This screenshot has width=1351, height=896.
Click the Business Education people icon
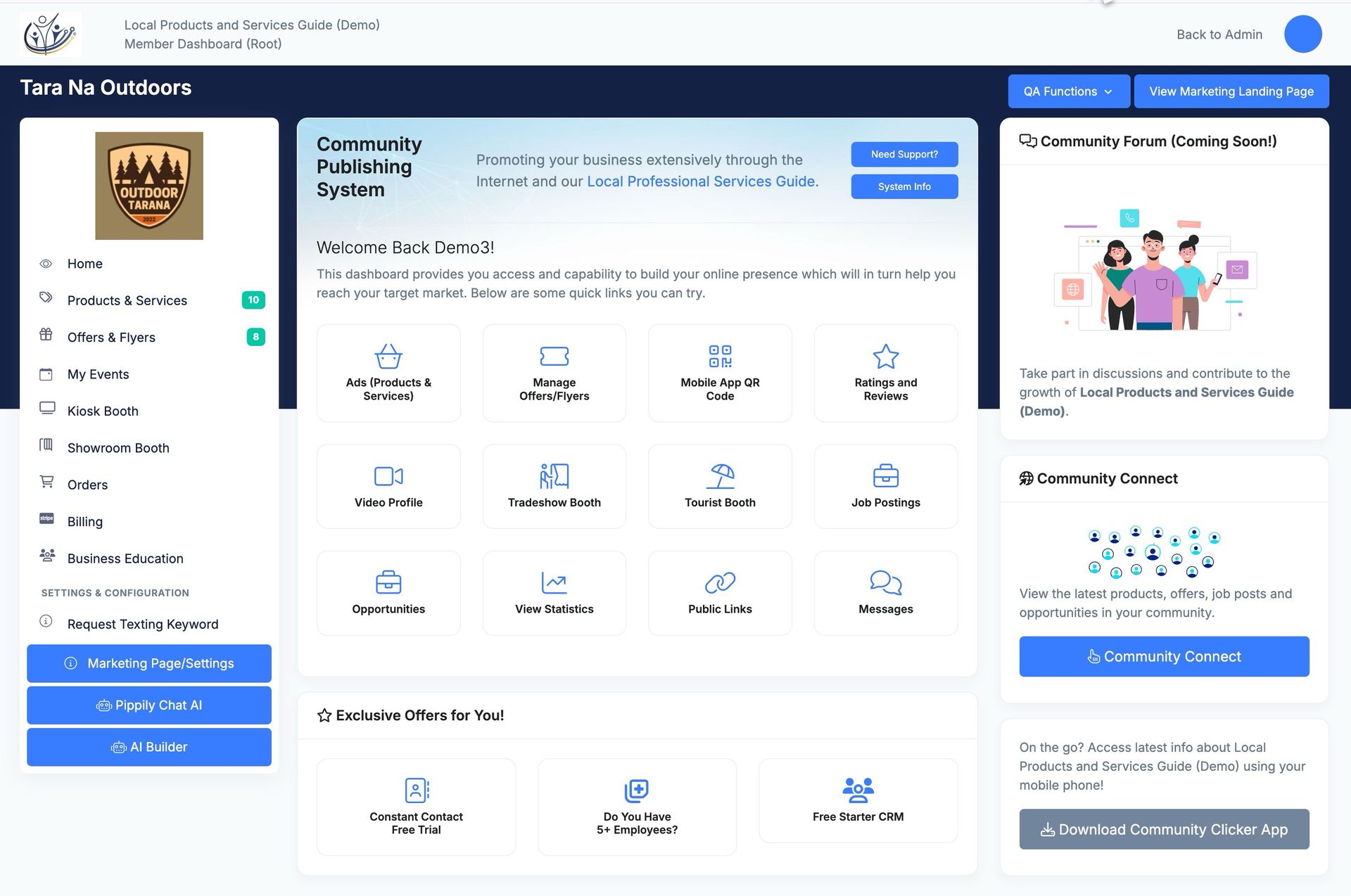pyautogui.click(x=47, y=556)
